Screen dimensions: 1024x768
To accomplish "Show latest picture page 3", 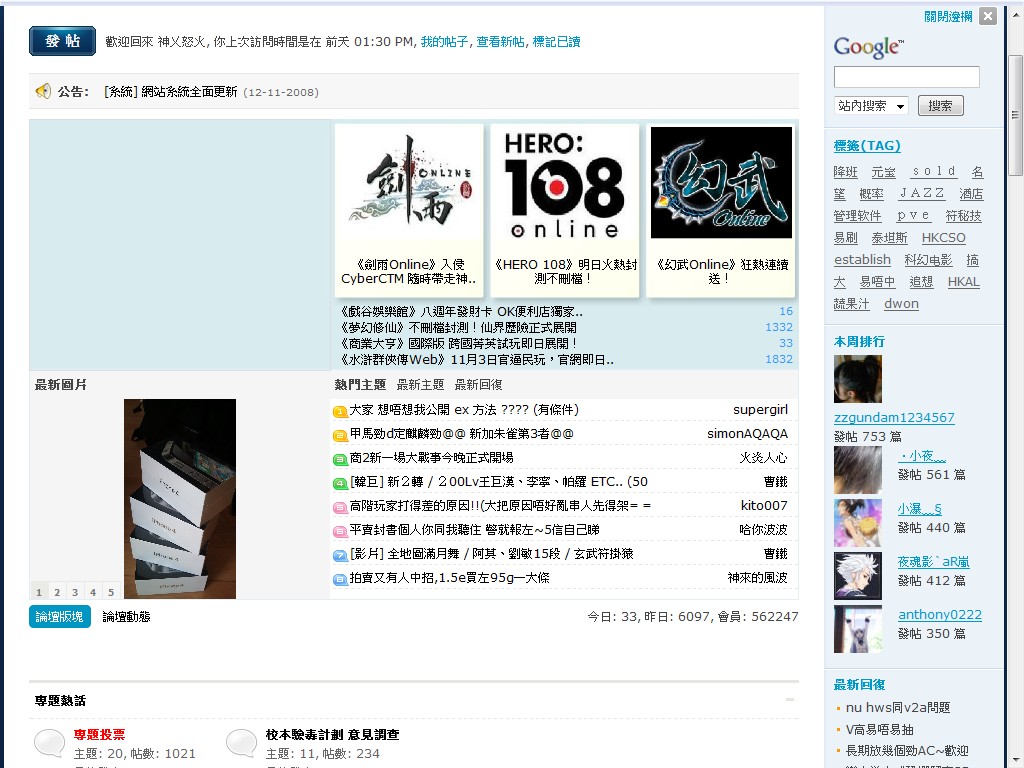I will pos(75,592).
